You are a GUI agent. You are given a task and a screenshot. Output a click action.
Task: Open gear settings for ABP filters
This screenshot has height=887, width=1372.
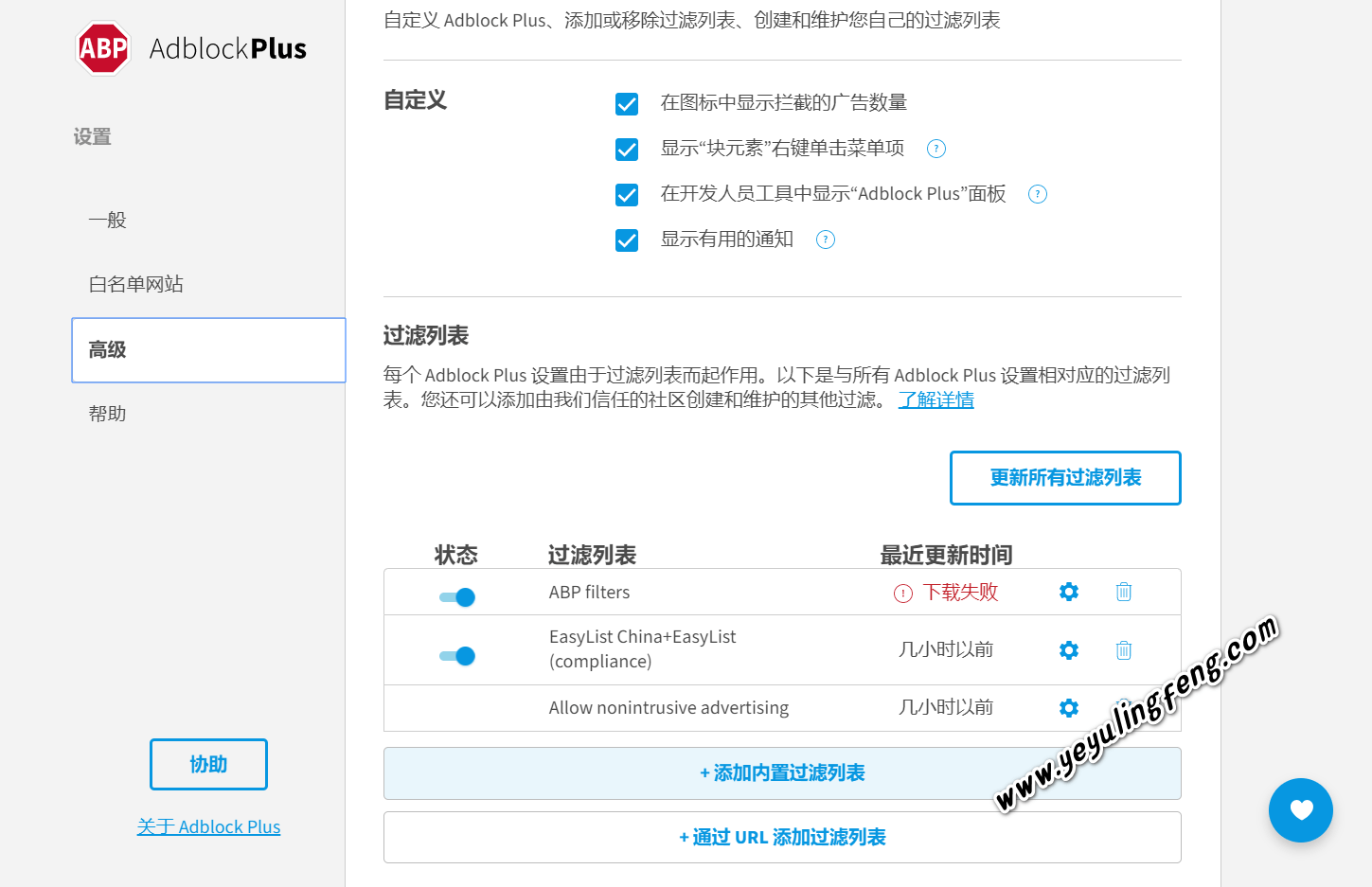coord(1069,592)
